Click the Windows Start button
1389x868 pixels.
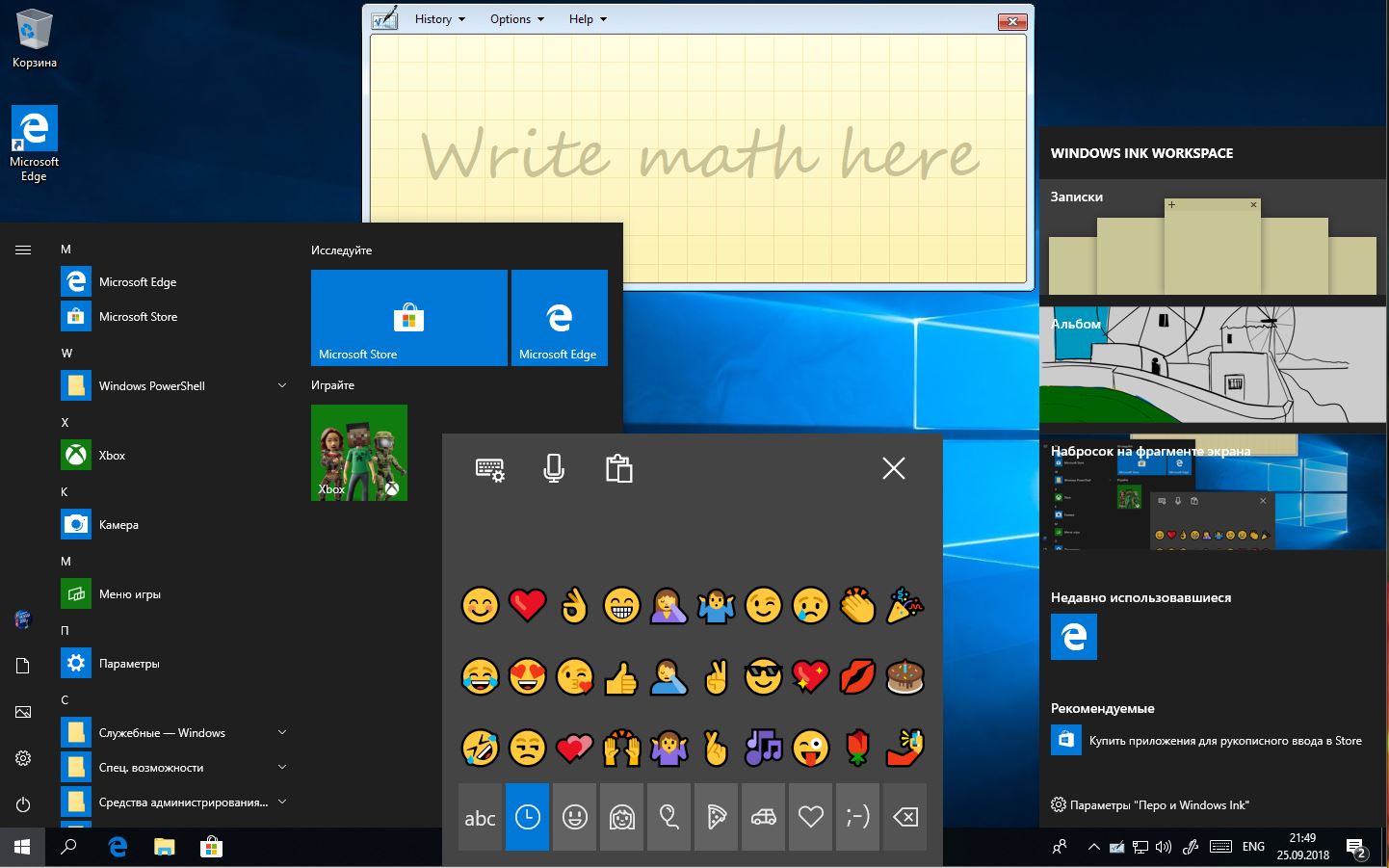pos(23,847)
